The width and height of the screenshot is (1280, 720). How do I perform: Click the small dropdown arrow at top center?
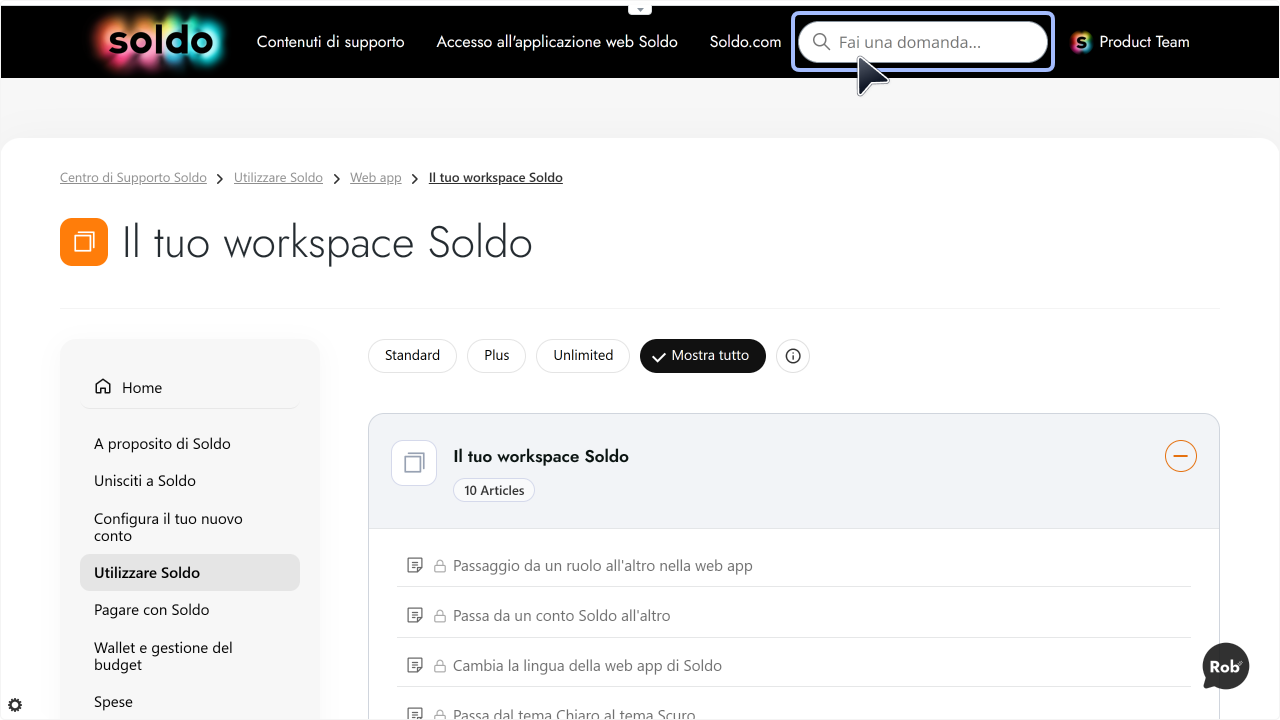[x=640, y=9]
